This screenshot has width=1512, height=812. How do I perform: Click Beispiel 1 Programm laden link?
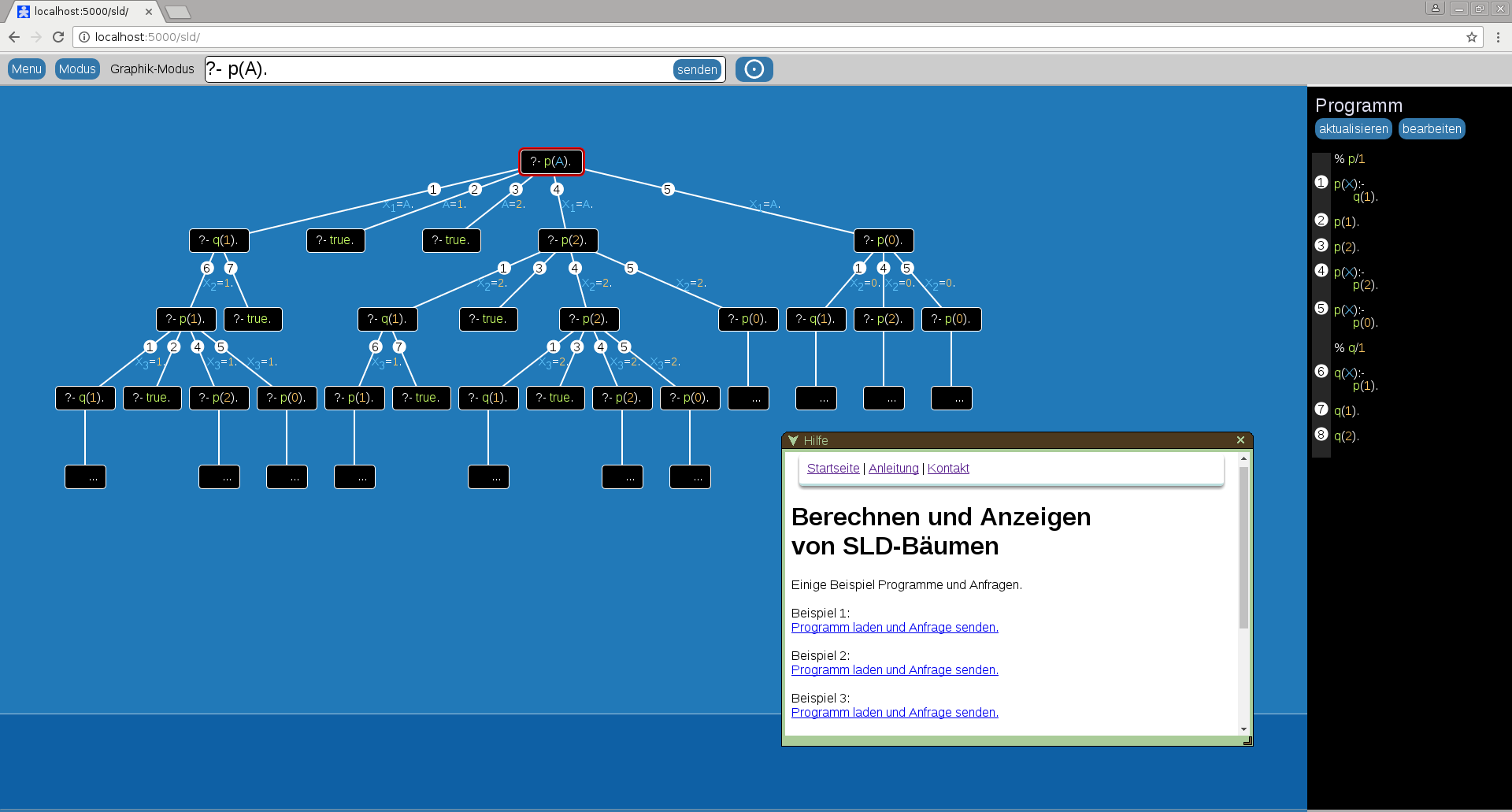click(x=895, y=628)
